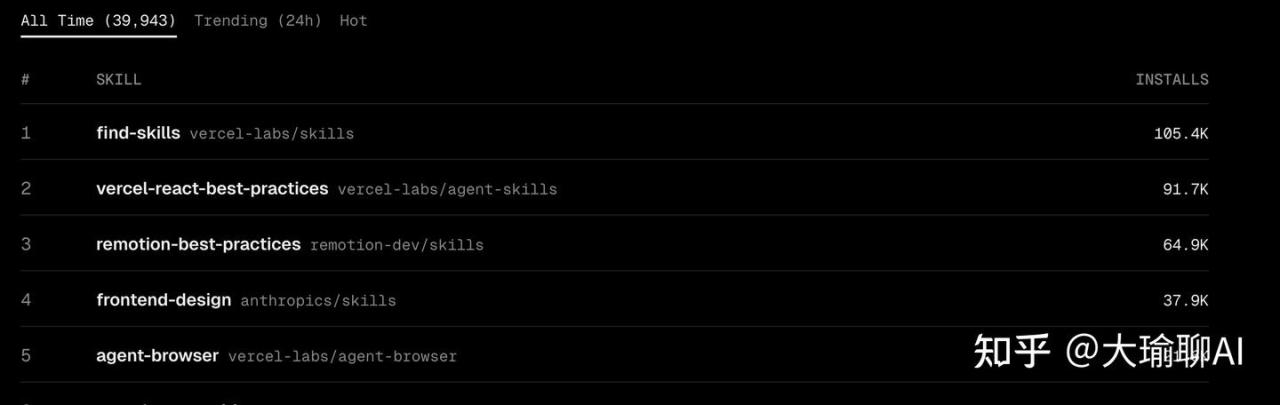Open the frontend-design skill
The height and width of the screenshot is (405, 1280).
point(163,300)
